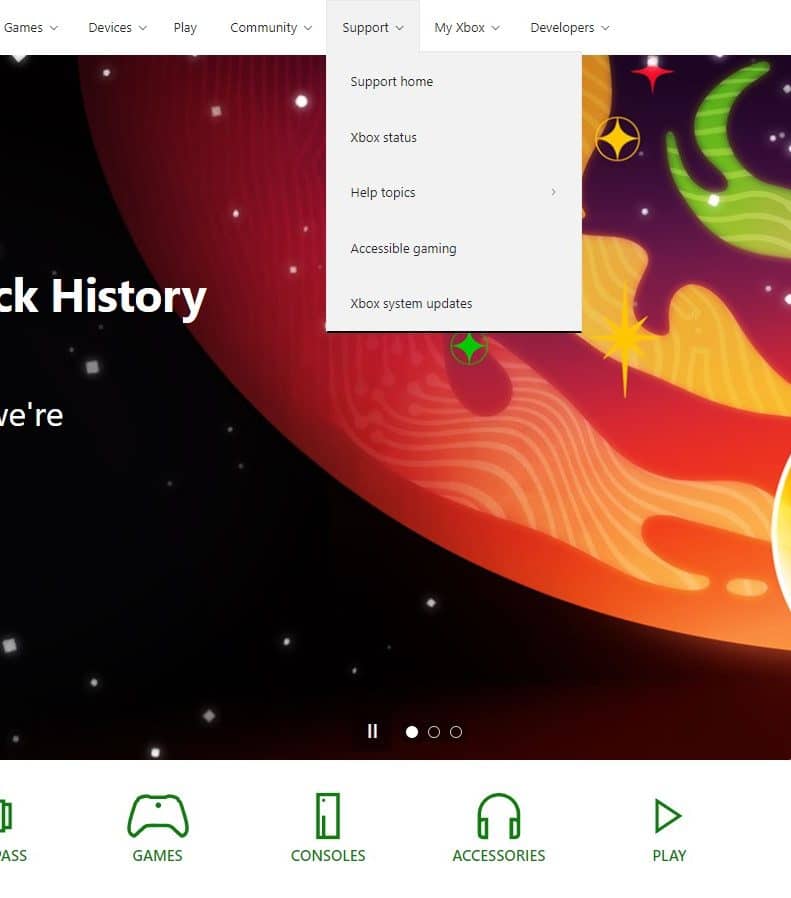Select the first carousel slide dot
The image size is (791, 898).
pyautogui.click(x=412, y=732)
